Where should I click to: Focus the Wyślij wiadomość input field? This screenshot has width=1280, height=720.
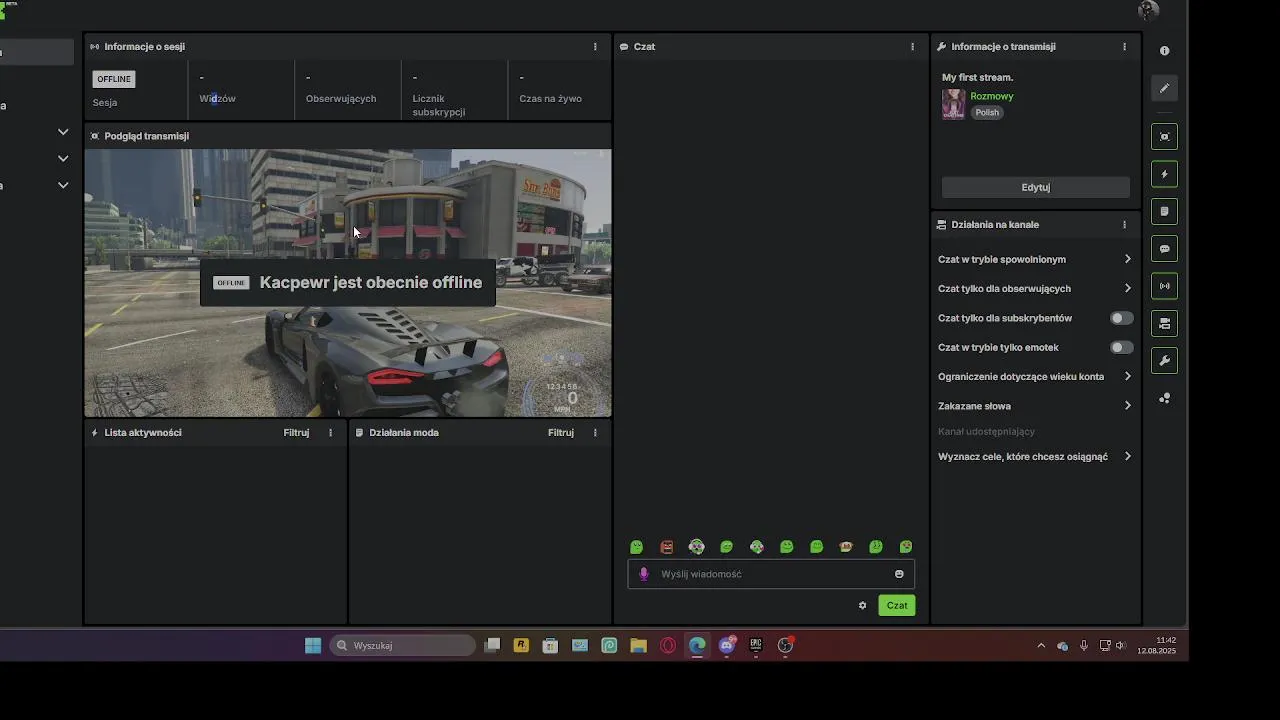(771, 574)
